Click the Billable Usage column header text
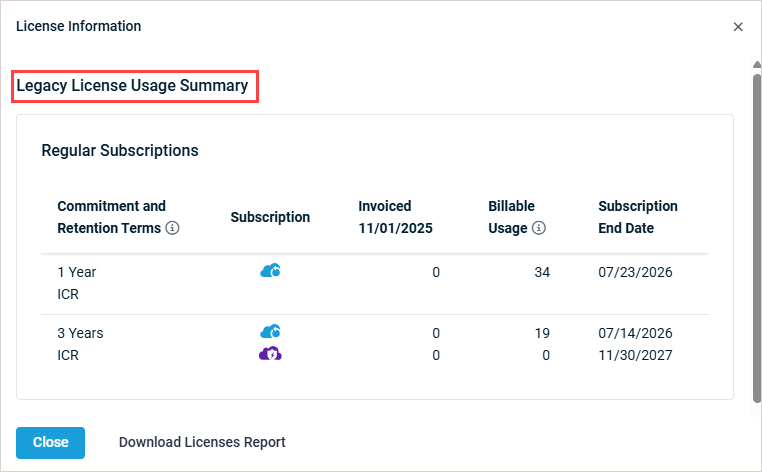 (x=508, y=217)
